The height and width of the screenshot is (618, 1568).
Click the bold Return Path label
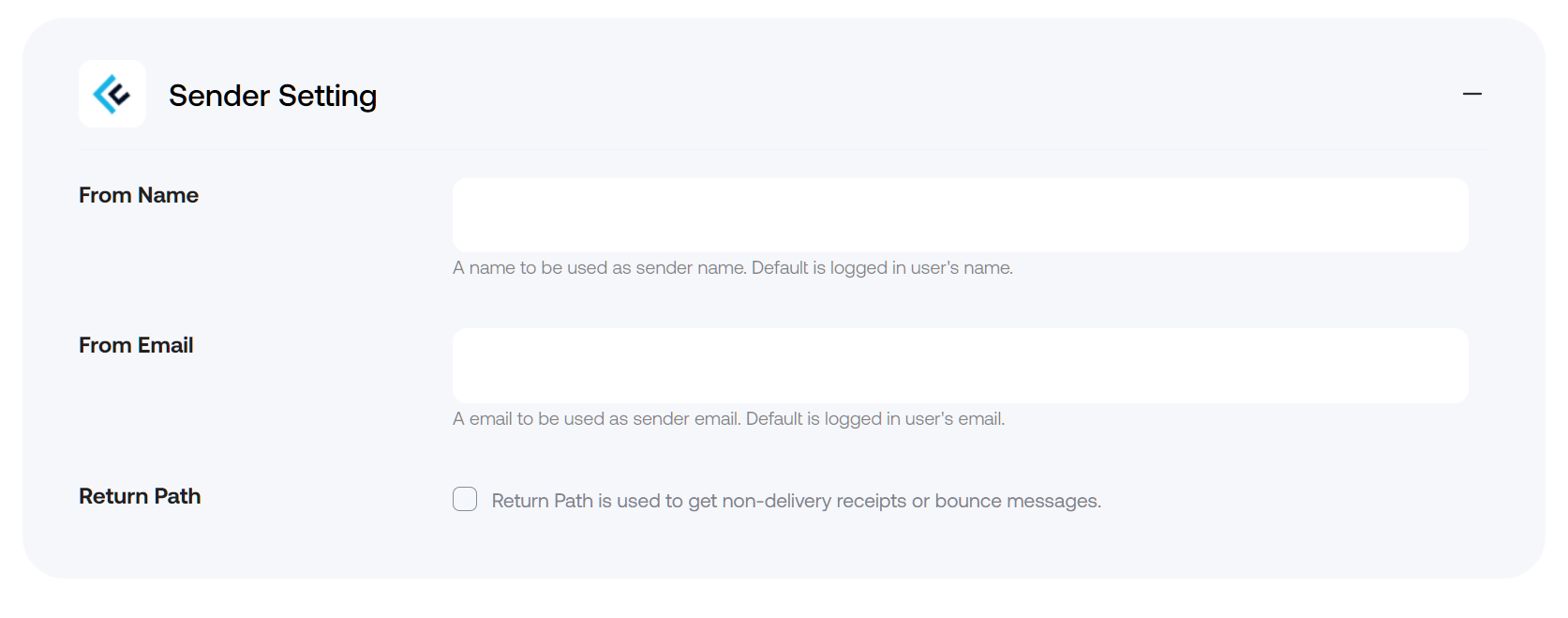(140, 496)
